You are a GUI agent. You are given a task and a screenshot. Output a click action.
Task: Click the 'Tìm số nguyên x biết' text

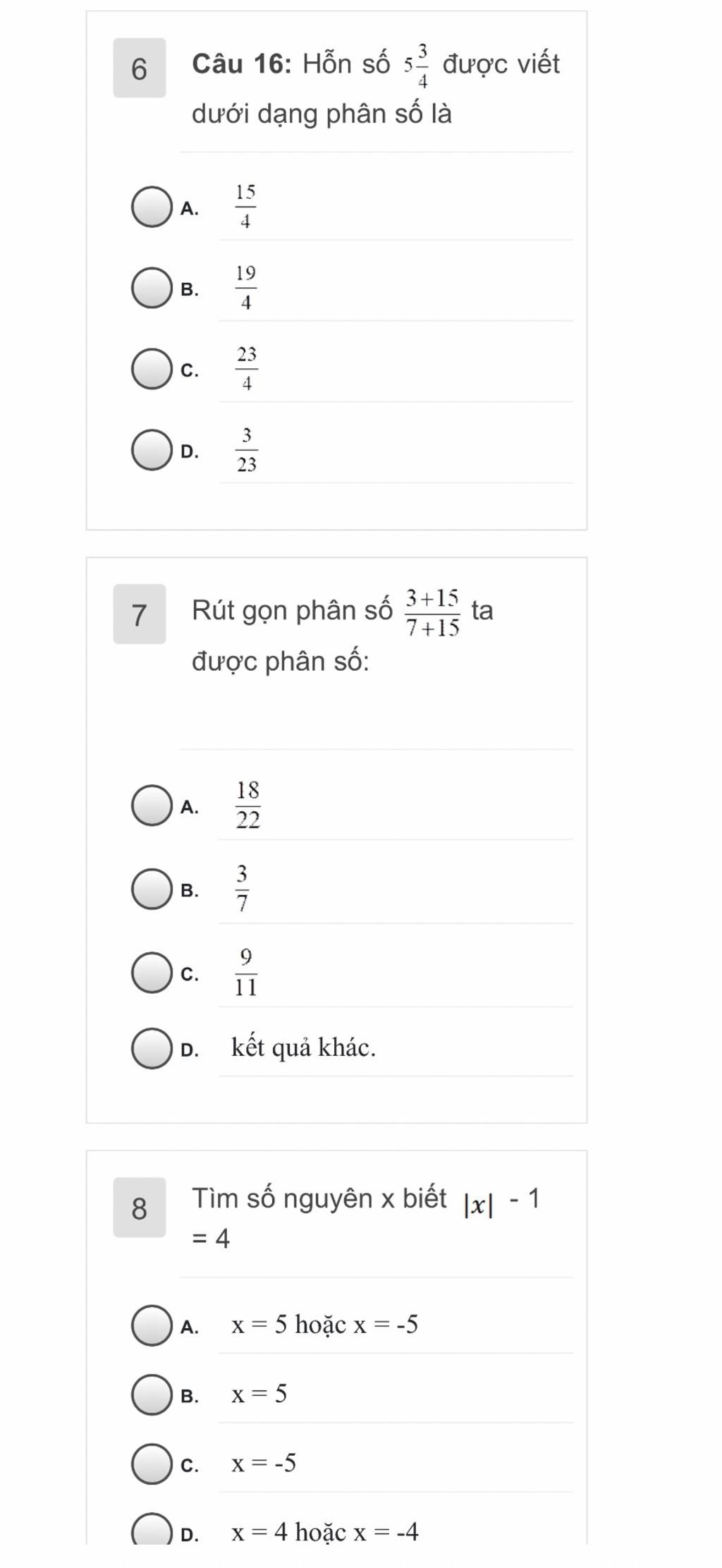click(319, 1198)
